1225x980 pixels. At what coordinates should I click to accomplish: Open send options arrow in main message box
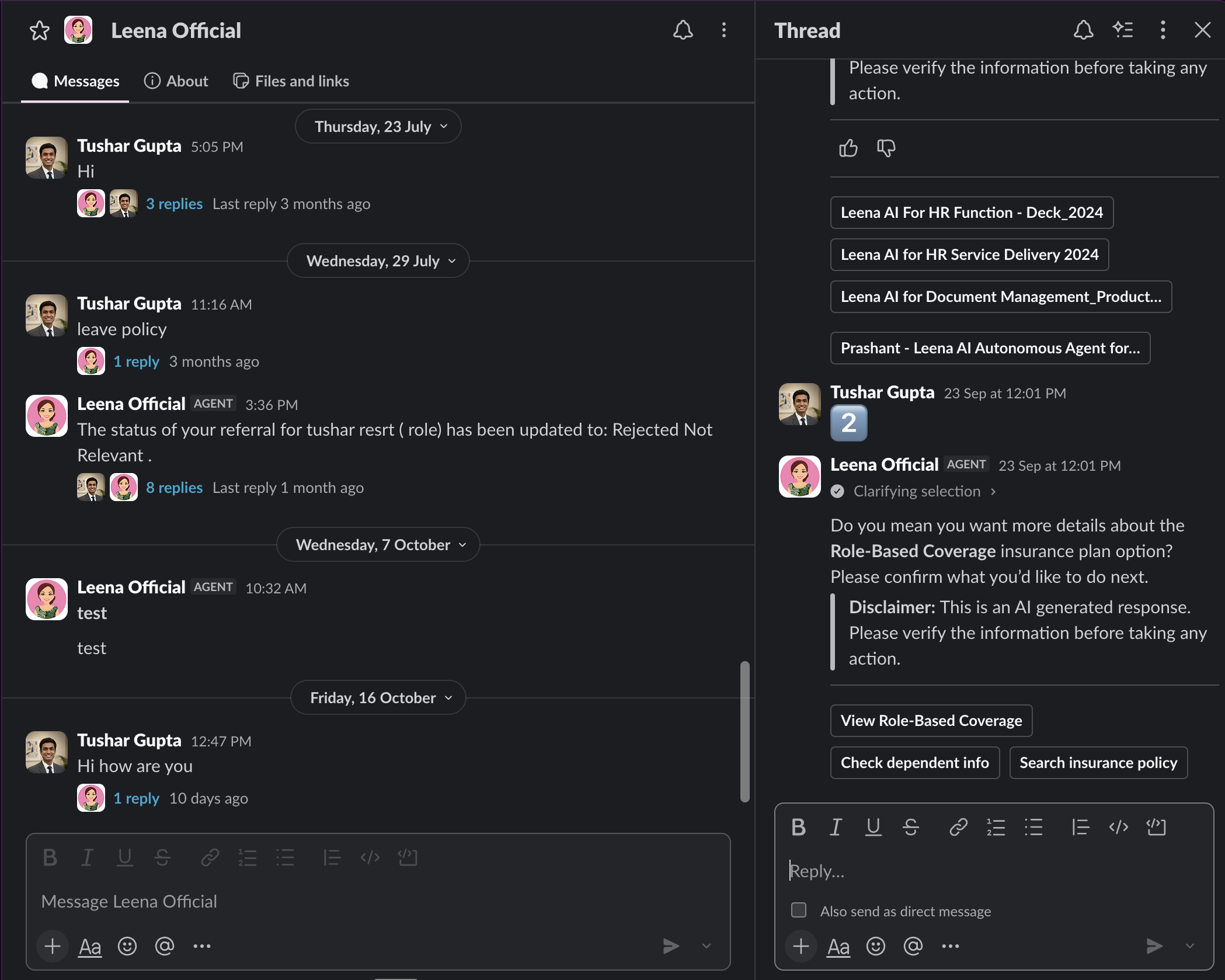click(x=707, y=946)
